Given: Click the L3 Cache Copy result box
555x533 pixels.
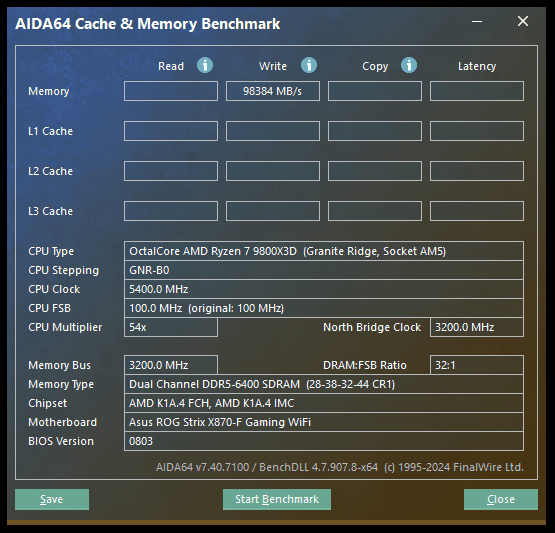Looking at the screenshot, I should 374,211.
